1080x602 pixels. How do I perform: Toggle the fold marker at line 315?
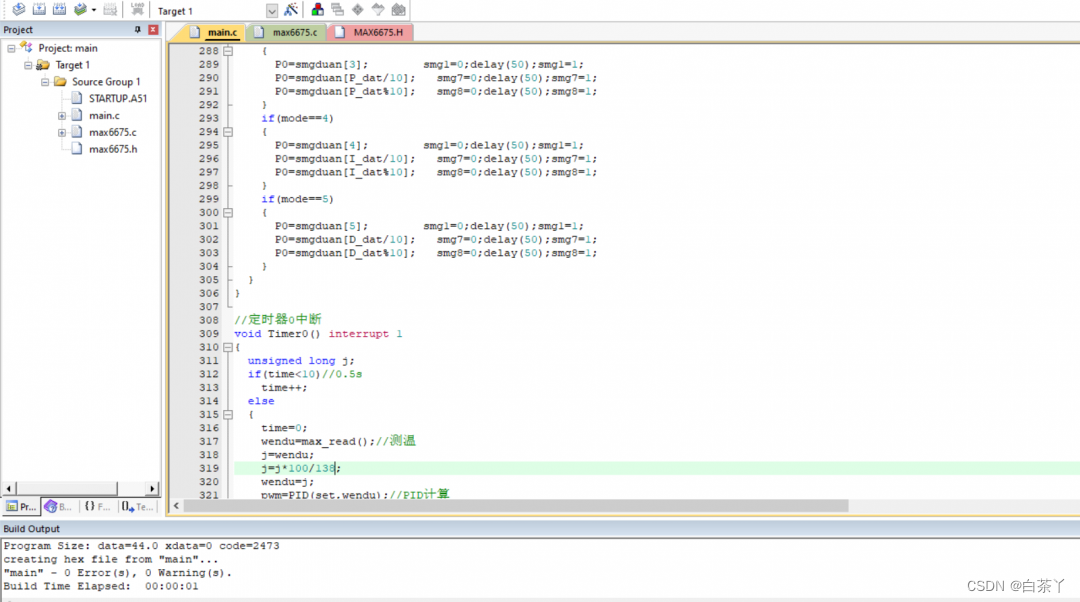[x=227, y=415]
